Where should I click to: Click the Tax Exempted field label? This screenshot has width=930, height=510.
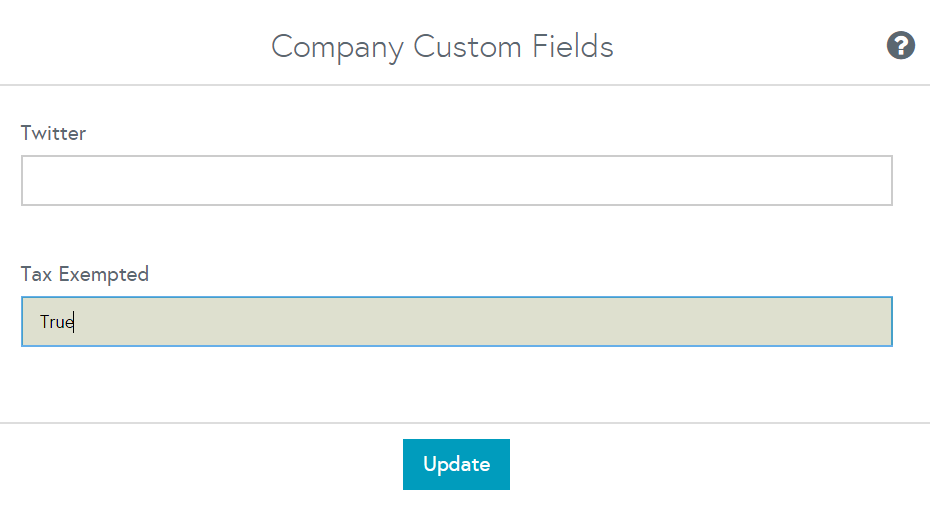coord(84,274)
